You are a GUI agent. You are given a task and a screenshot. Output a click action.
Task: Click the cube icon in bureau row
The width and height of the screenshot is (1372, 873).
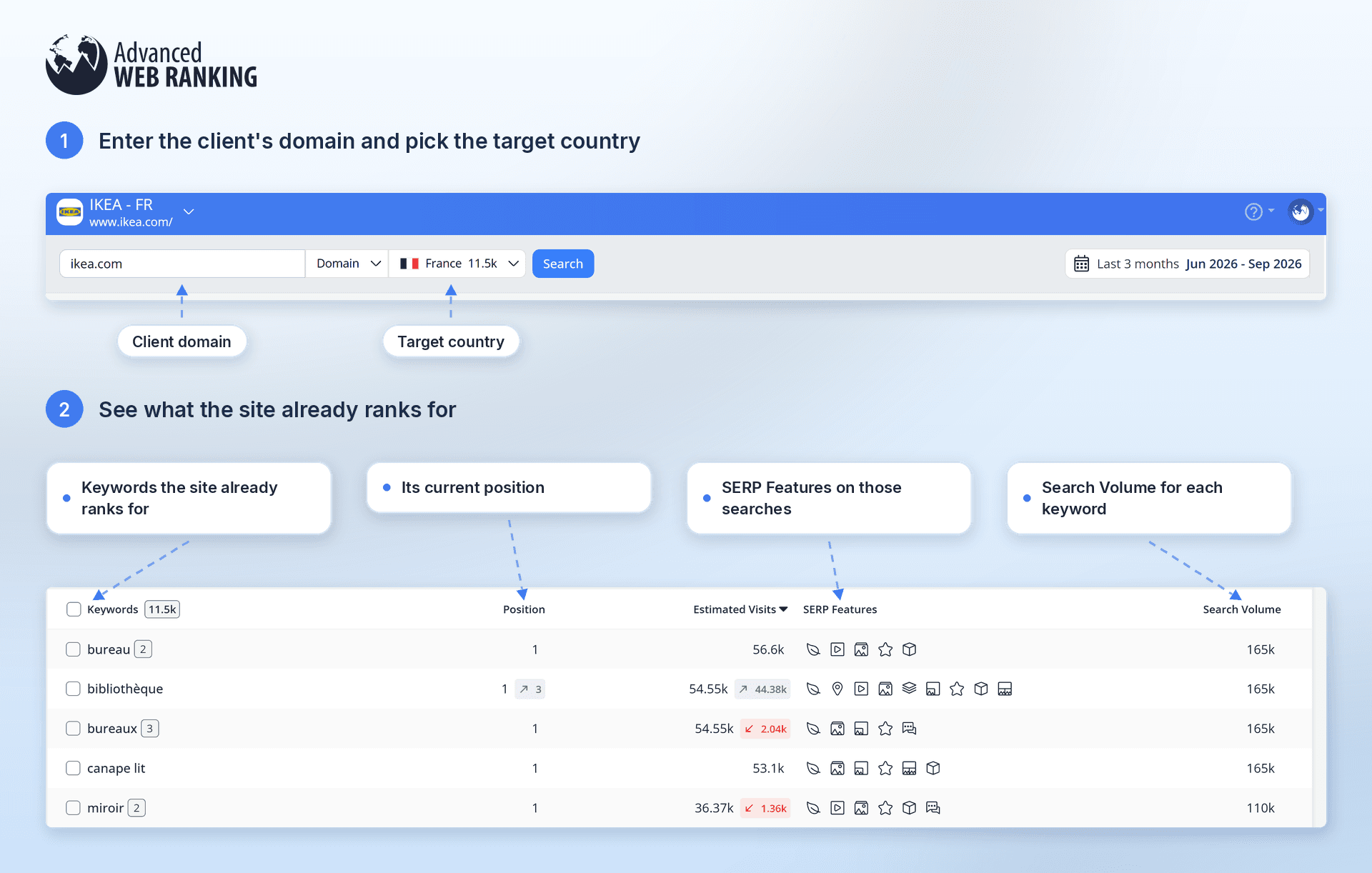pos(909,649)
